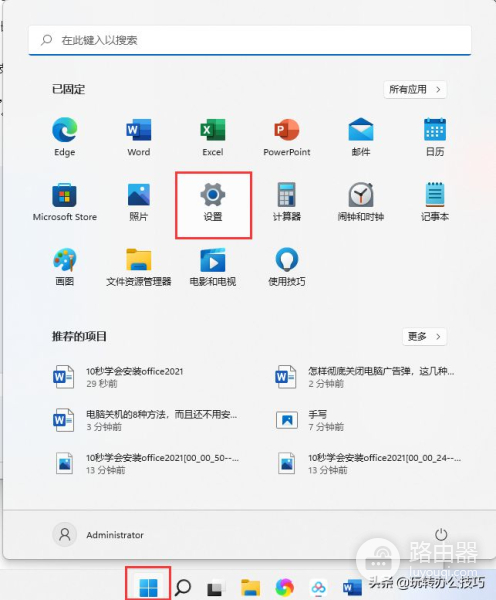The image size is (496, 600).
Task: Open image 10秒学会安装office2021[00_00_50
Action: click(x=146, y=463)
